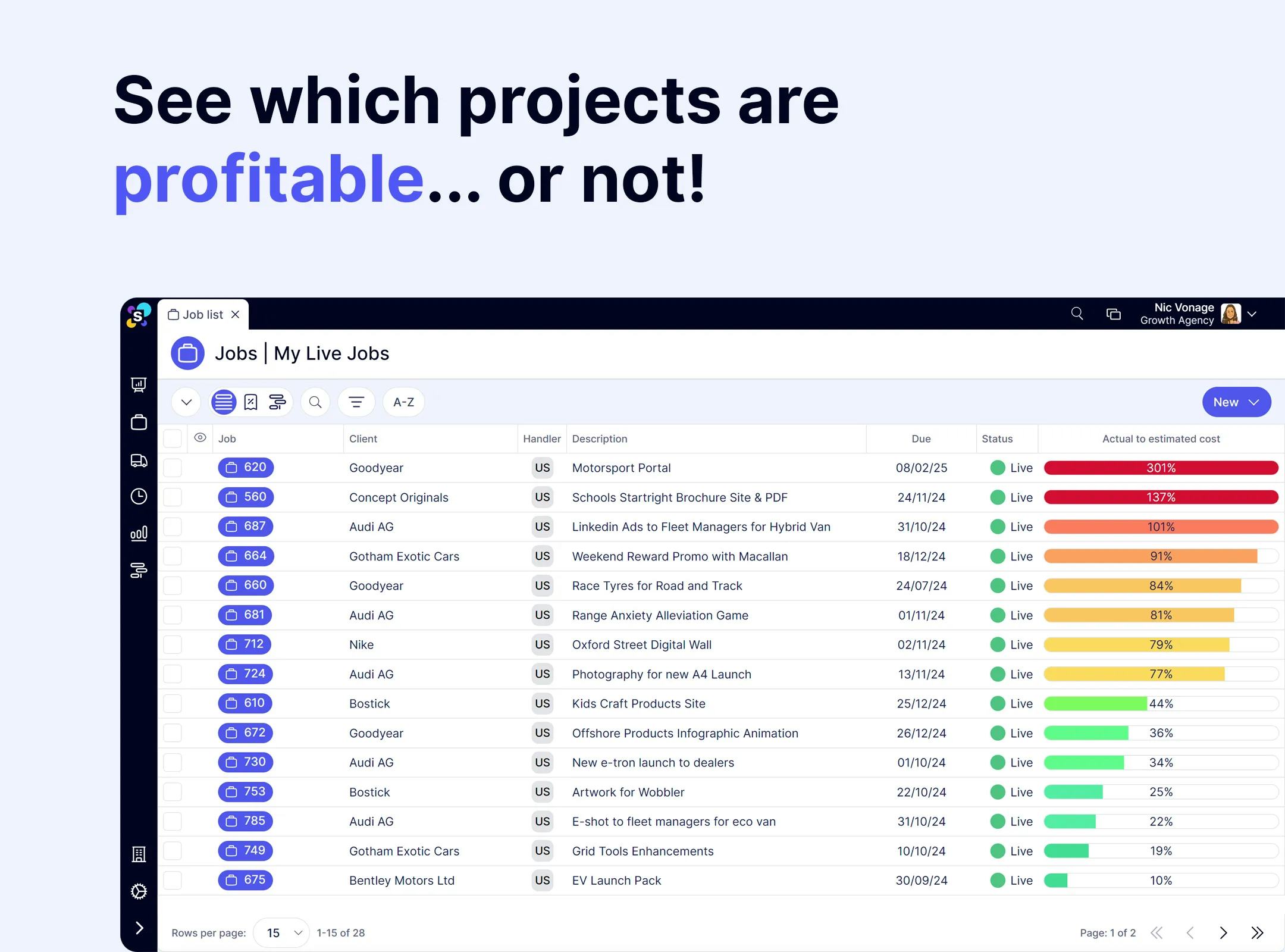
Task: Open the presentation dashboard sidebar icon
Action: 139,385
